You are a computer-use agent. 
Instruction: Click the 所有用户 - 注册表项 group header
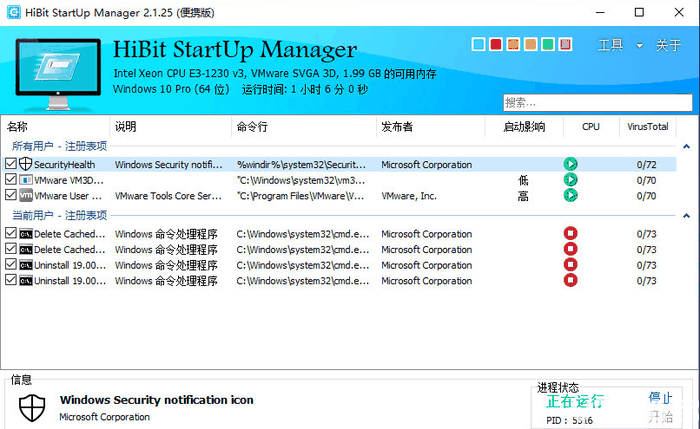point(59,146)
